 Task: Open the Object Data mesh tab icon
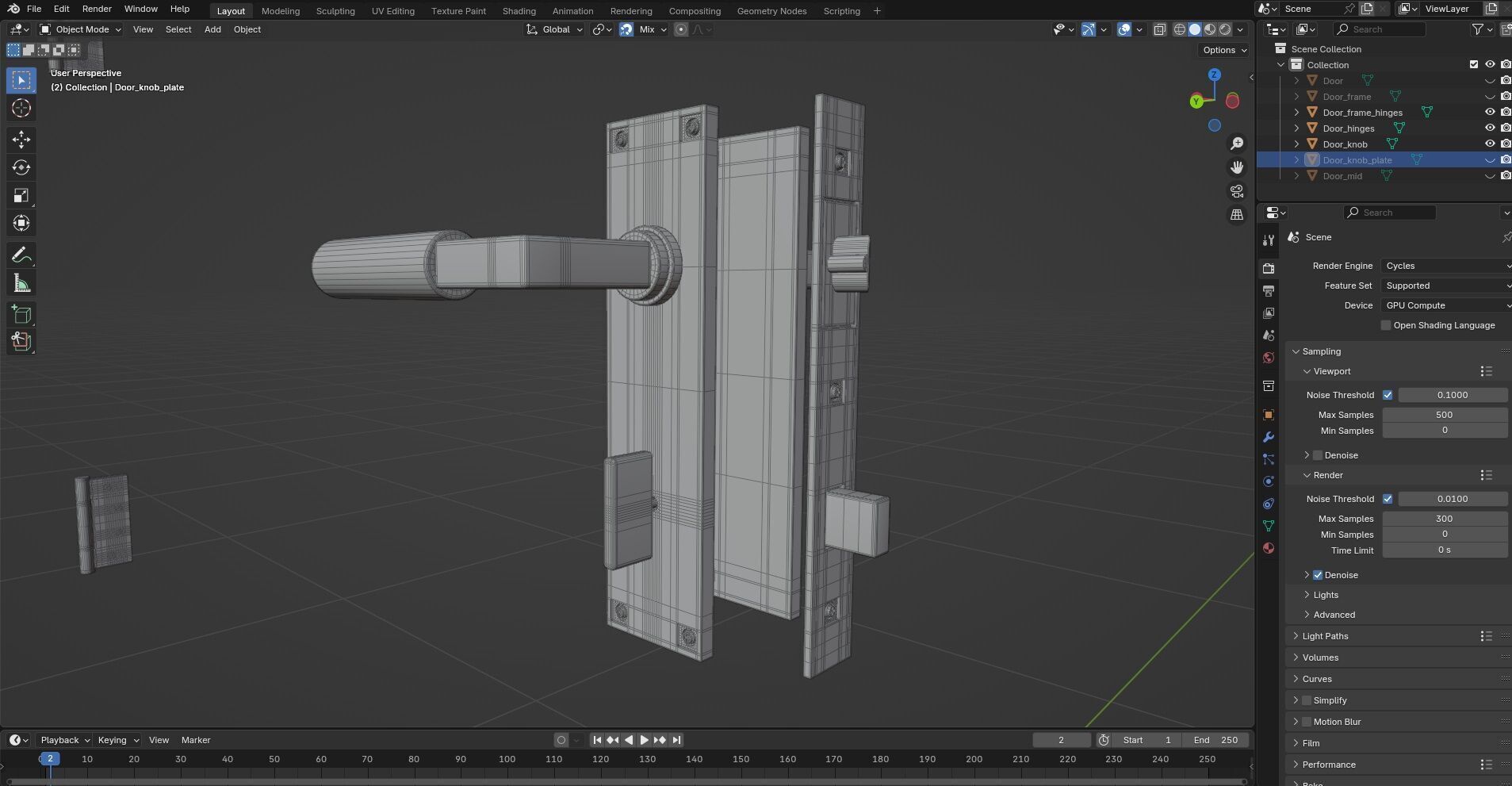1269,526
